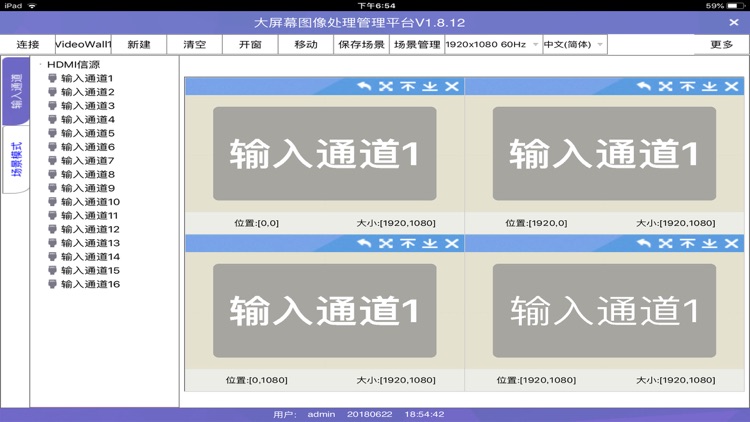
Task: Select 输入通道5 in the tree
Action: (x=88, y=133)
